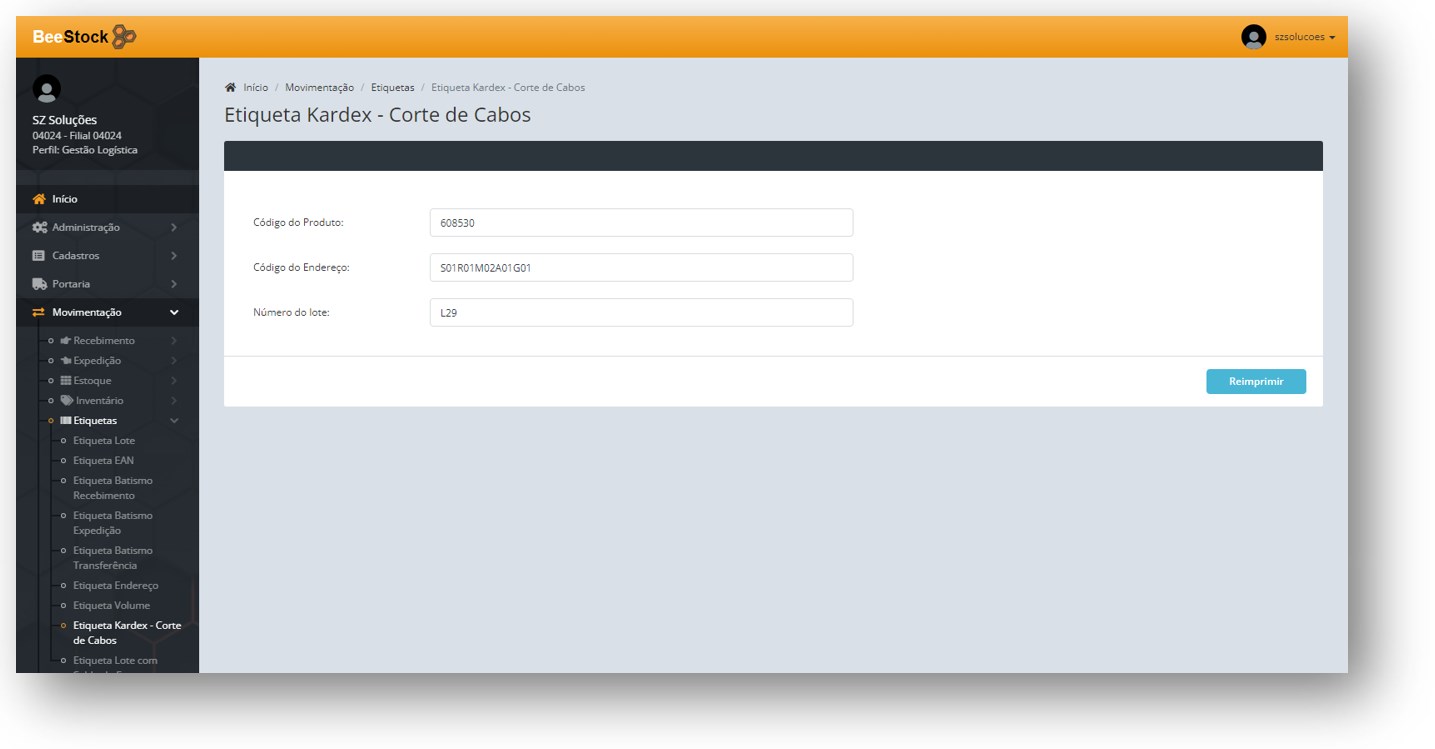
Task: Click the Inventário tags icon
Action: (66, 401)
